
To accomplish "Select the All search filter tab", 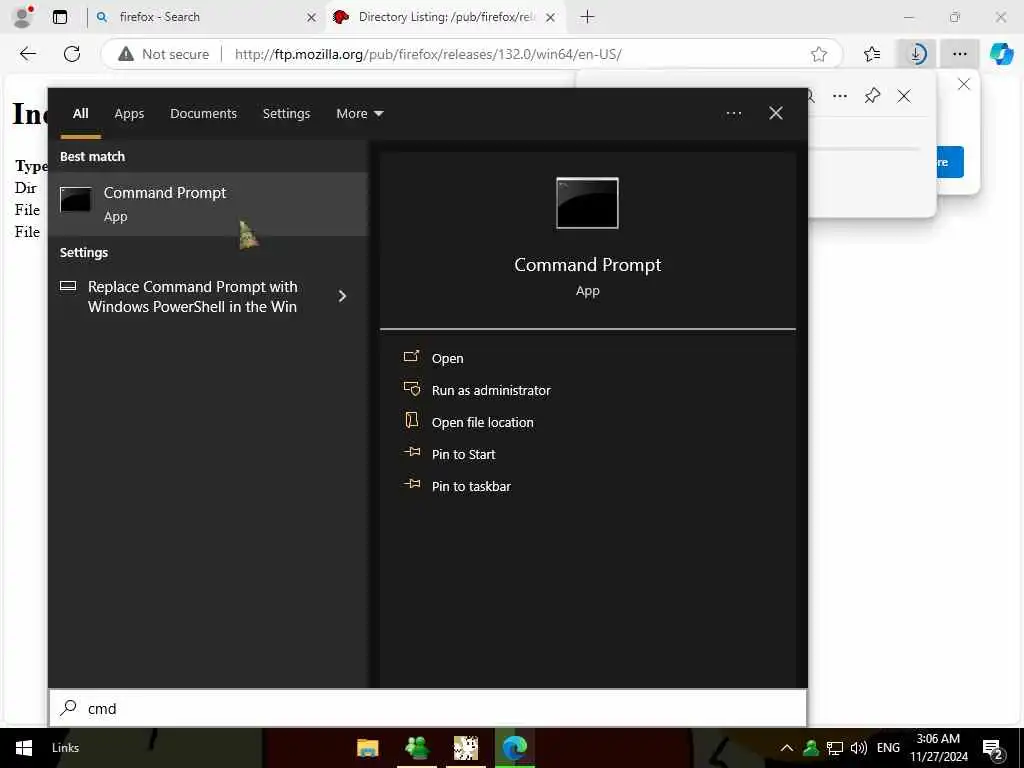I will 80,114.
